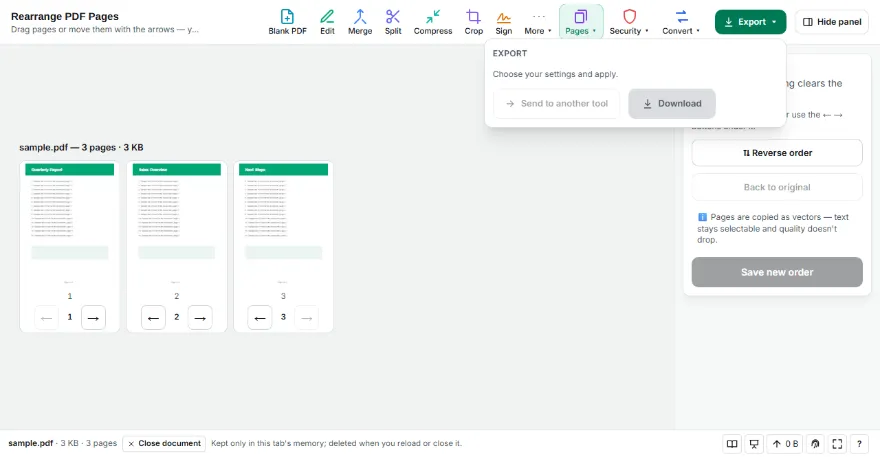Open the Merge tool
This screenshot has width=880, height=457.
point(360,22)
